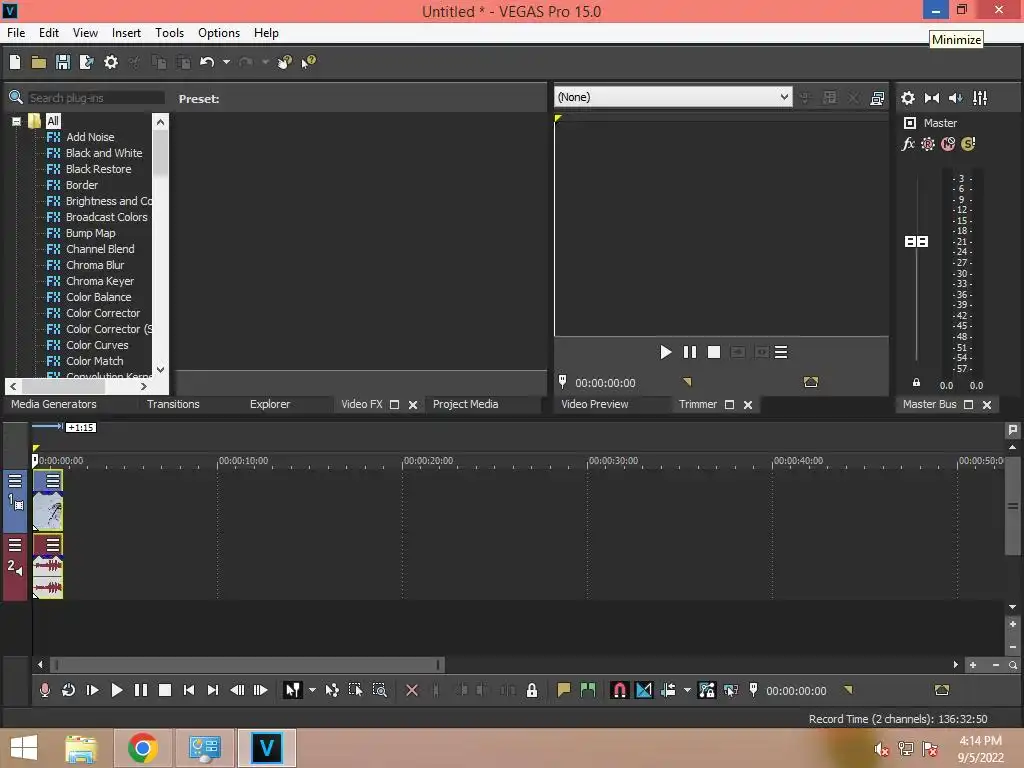Open the Undo history dropdown arrow
This screenshot has height=768, width=1024.
pos(226,62)
